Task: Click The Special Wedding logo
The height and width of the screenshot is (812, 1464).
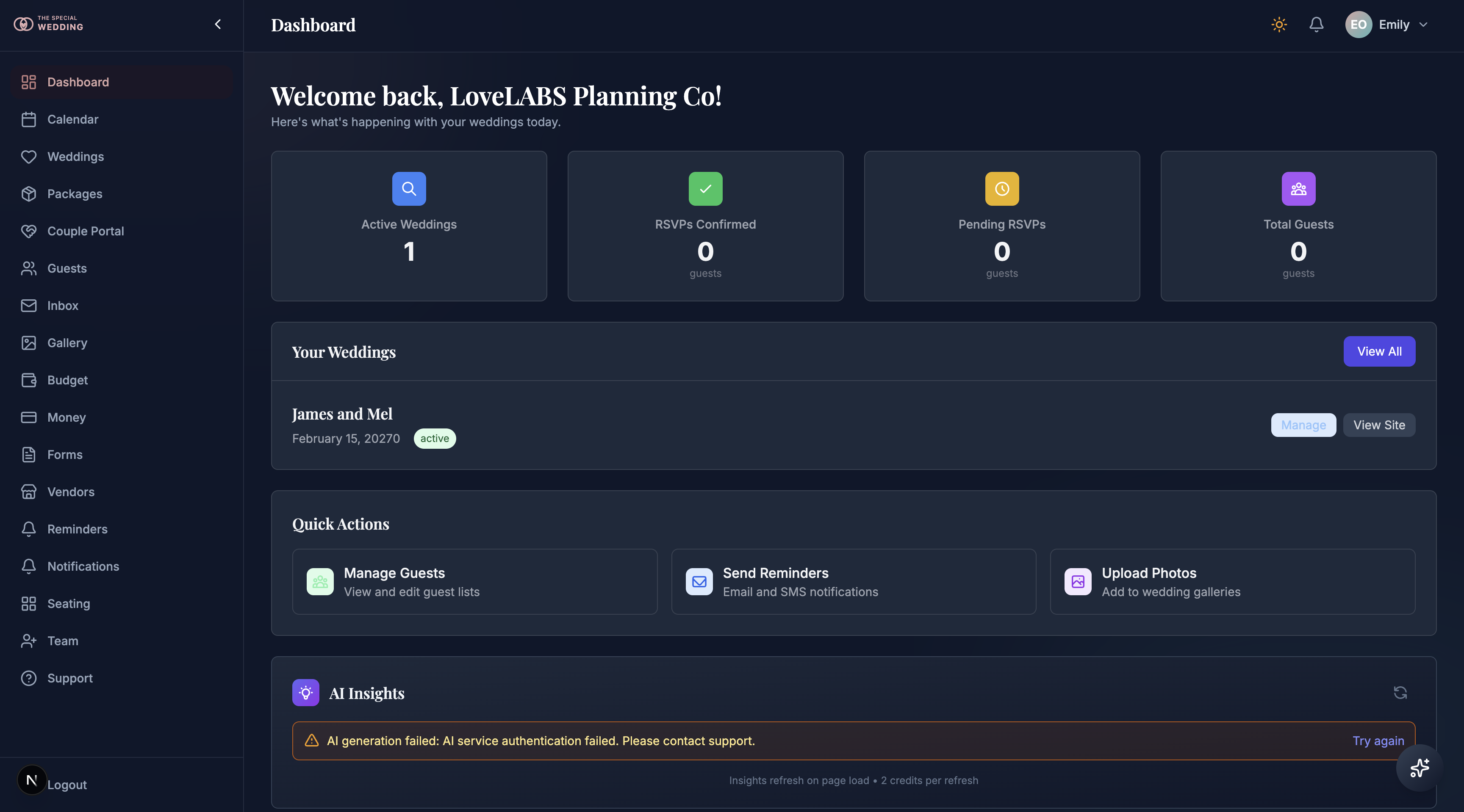Action: click(49, 24)
